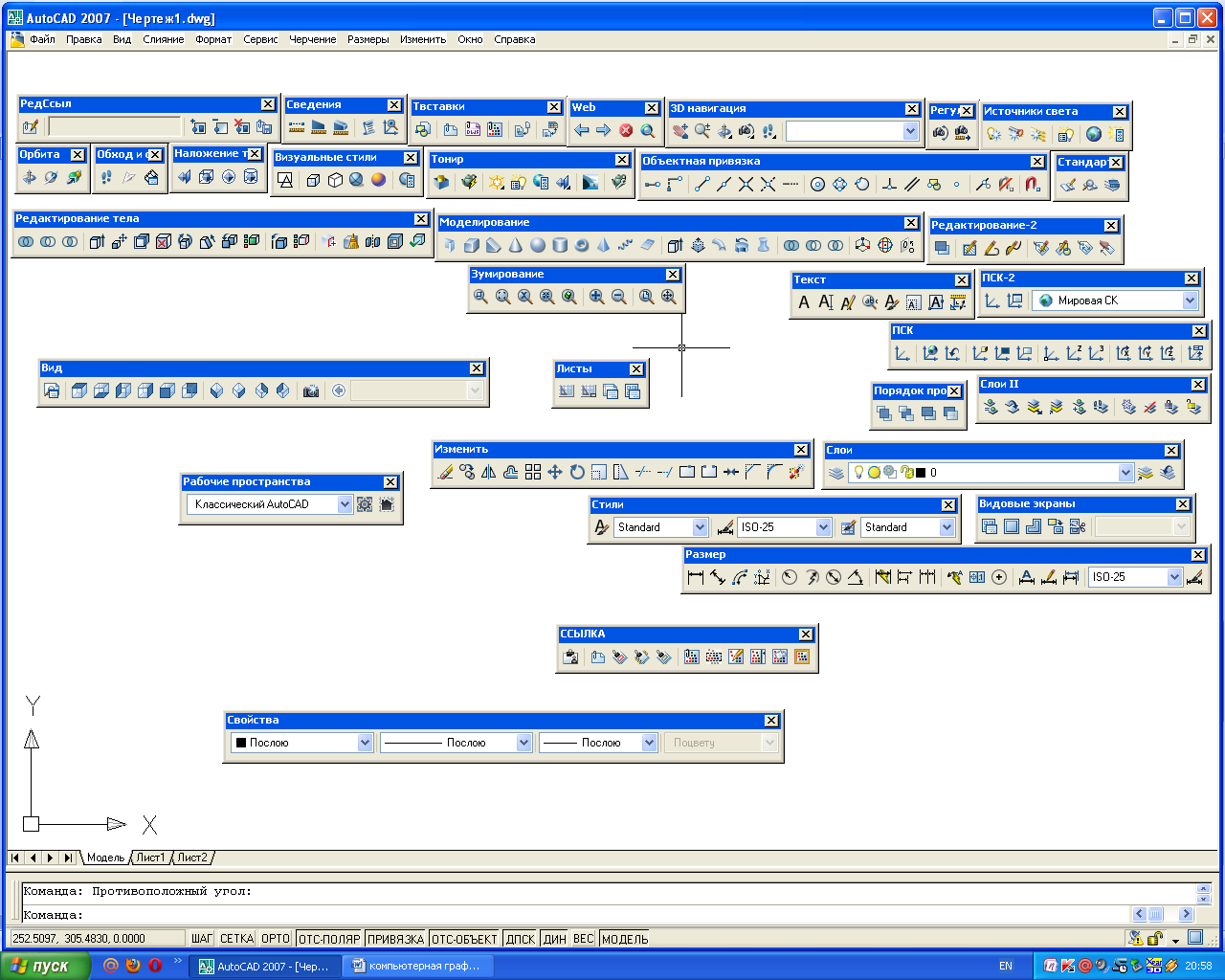Click Zoom Out in Зумирование toolbar

point(619,298)
